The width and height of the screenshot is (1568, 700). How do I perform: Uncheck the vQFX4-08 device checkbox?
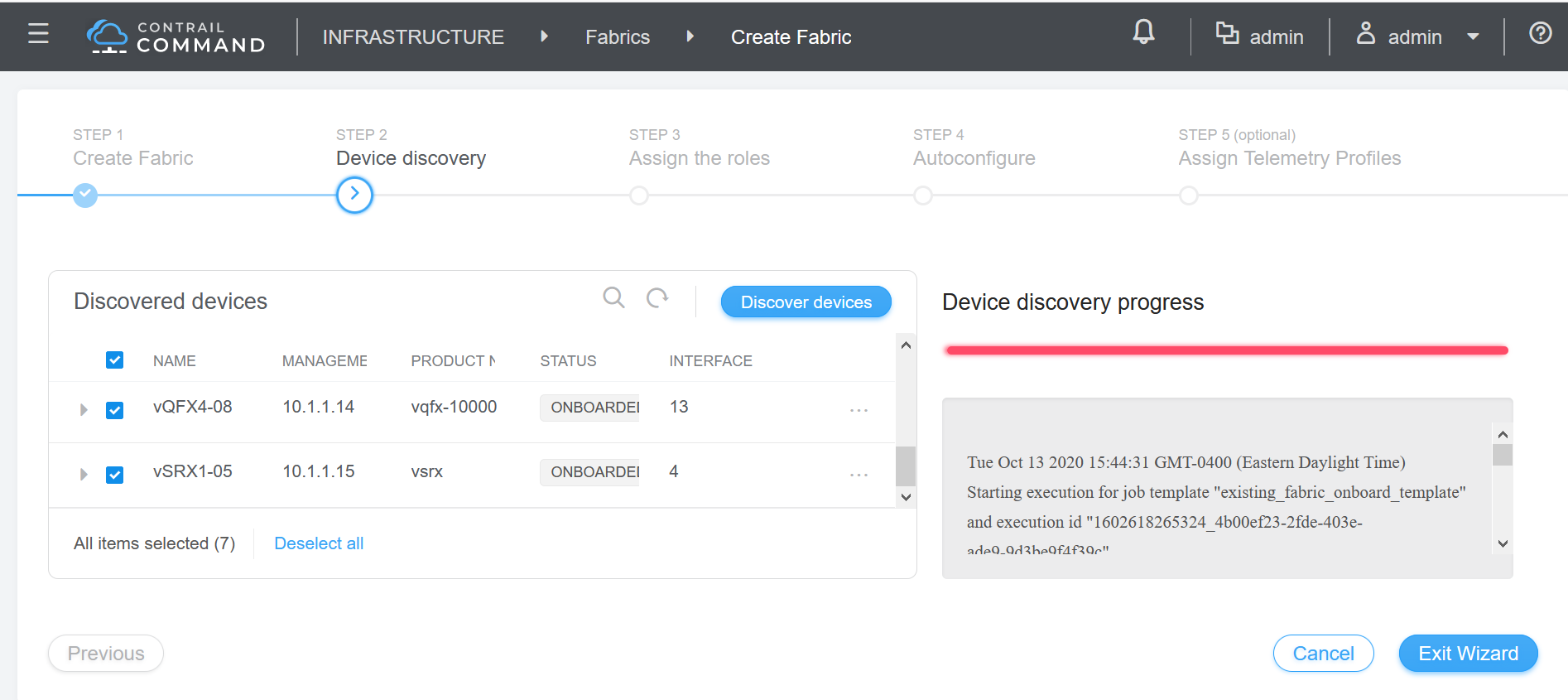pos(115,410)
